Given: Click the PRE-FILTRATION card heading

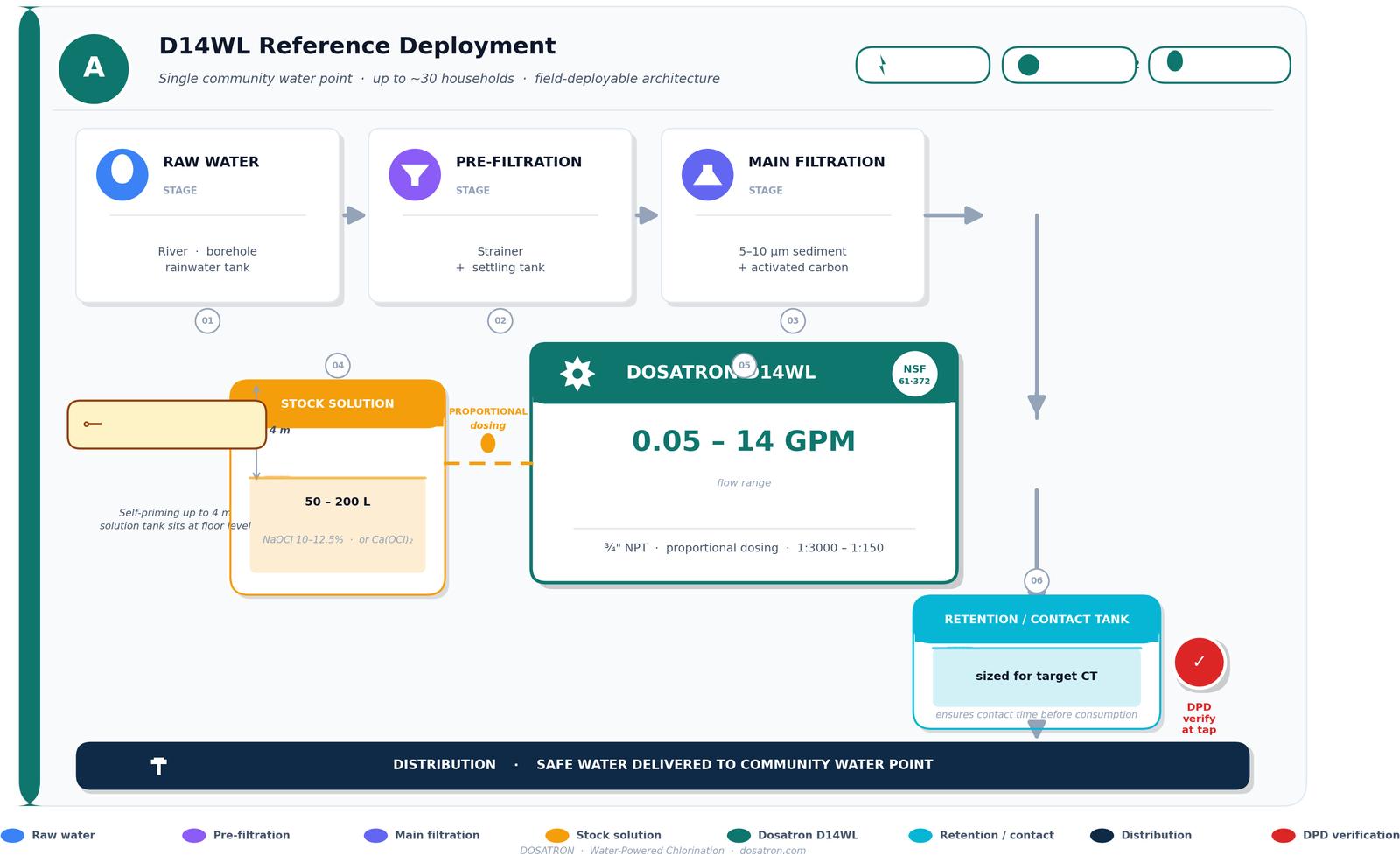Looking at the screenshot, I should click(519, 162).
